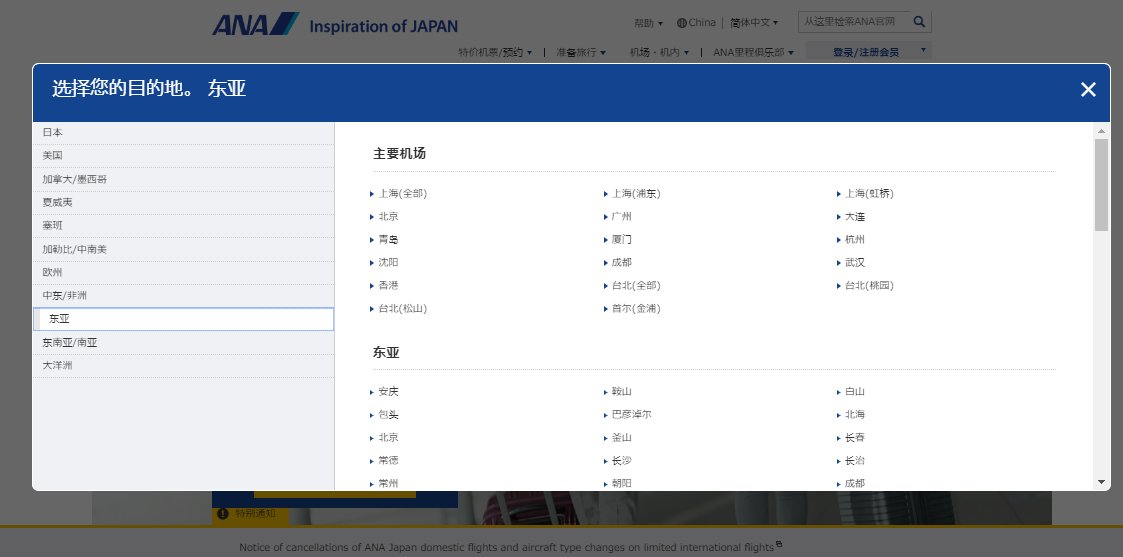Choose 釜山 in the 东亚 list

(x=622, y=437)
